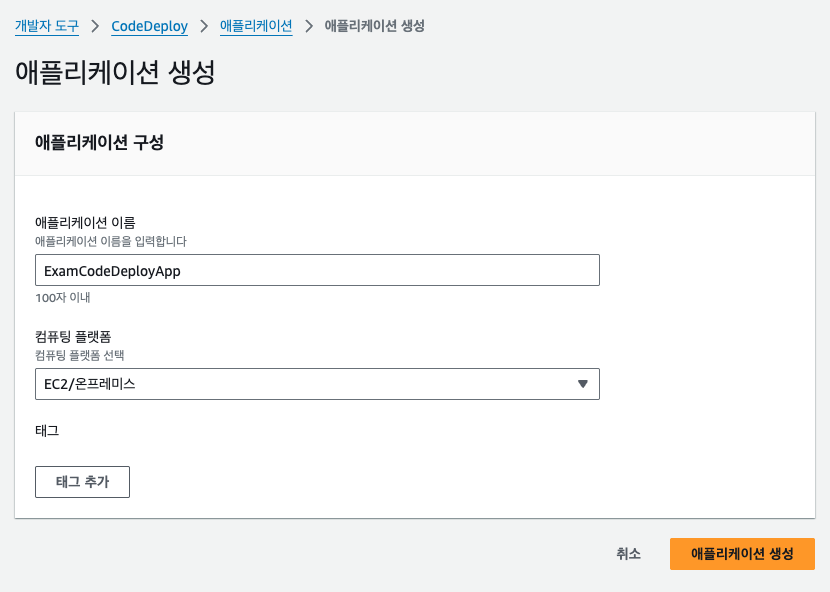830x592 pixels.
Task: Click the chevron before 애플리케이션 생성 breadcrumb
Action: (309, 26)
